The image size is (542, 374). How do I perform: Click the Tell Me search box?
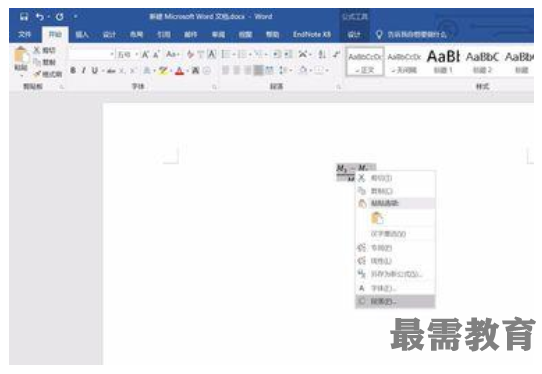411,35
